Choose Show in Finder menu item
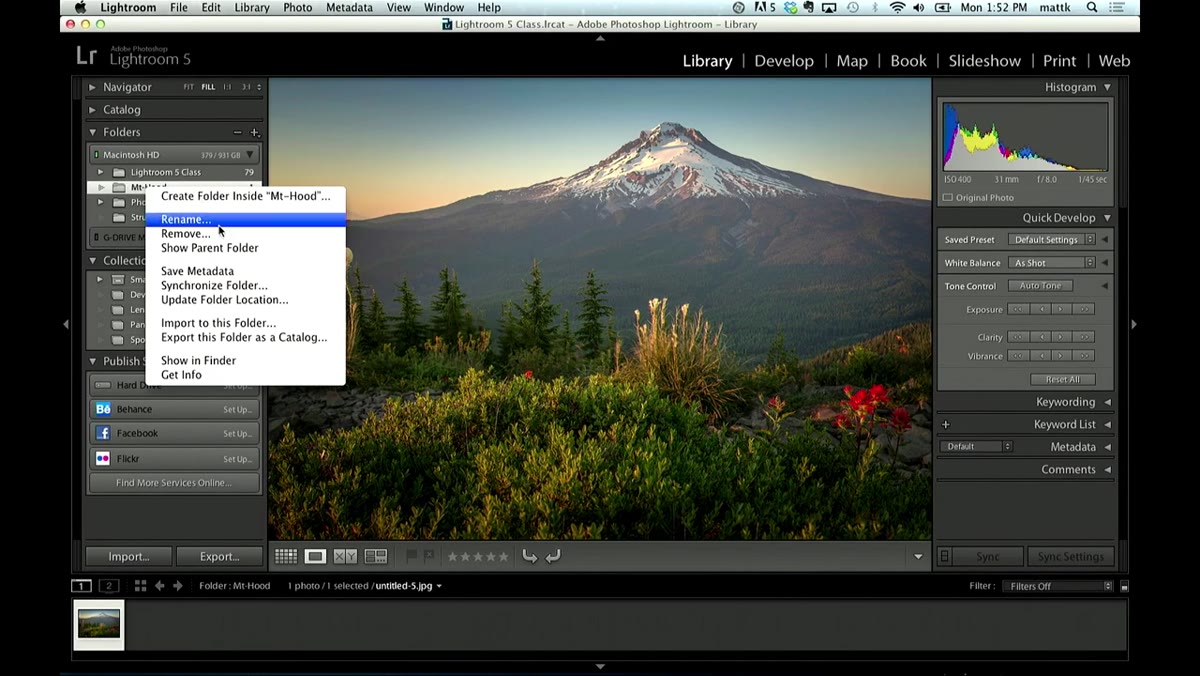The image size is (1200, 676). (x=245, y=360)
